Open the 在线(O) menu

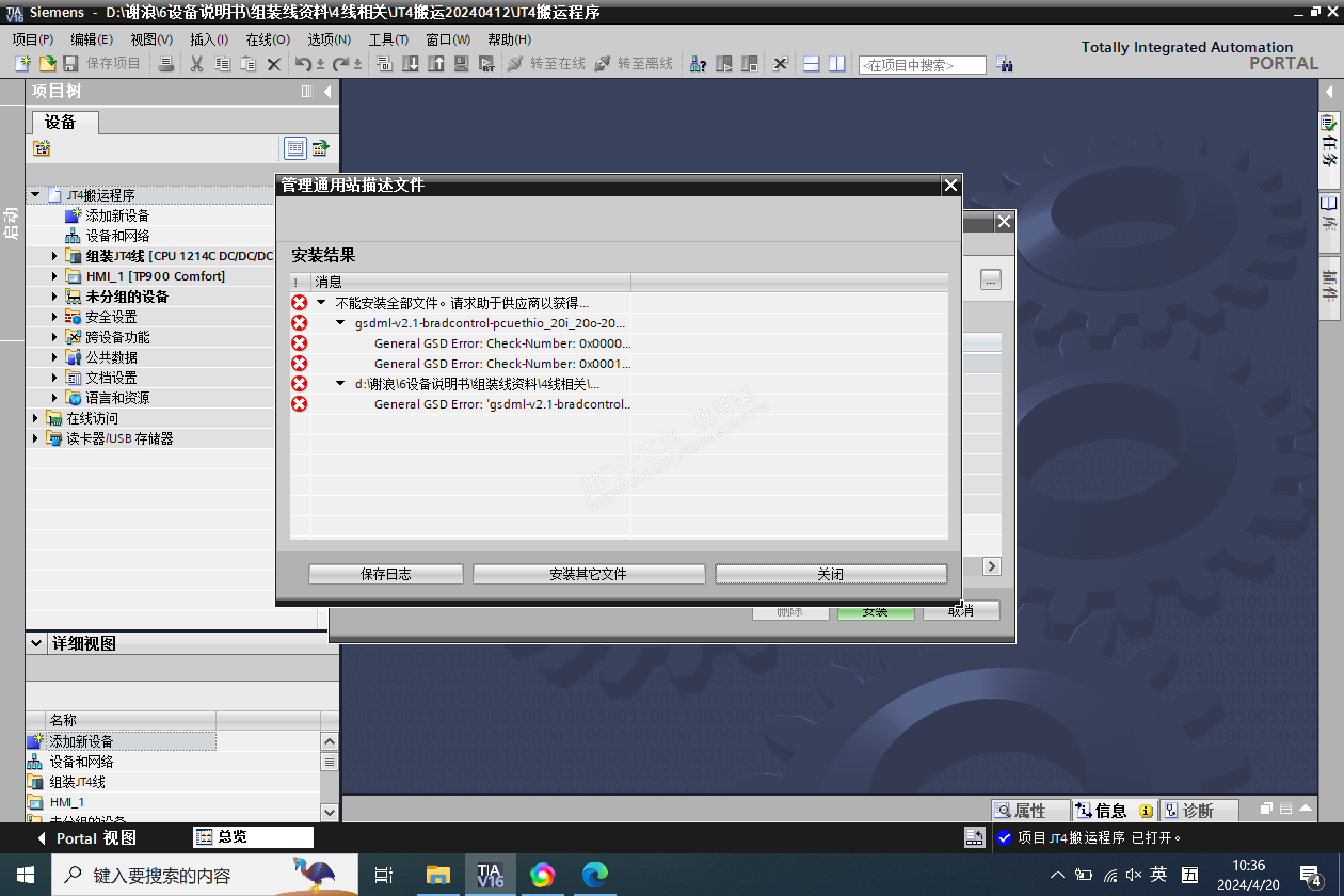pos(267,39)
